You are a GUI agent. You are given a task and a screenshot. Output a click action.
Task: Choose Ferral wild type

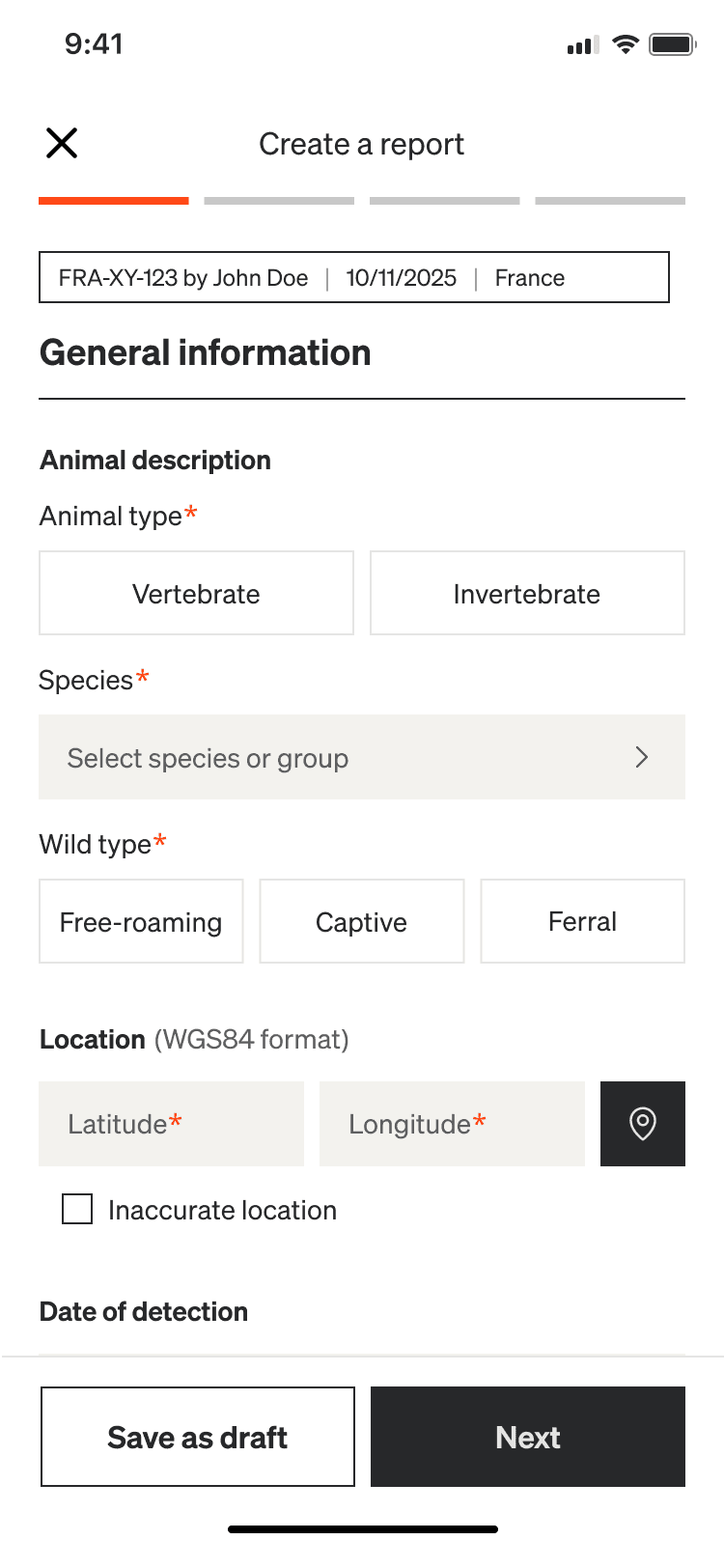[582, 921]
